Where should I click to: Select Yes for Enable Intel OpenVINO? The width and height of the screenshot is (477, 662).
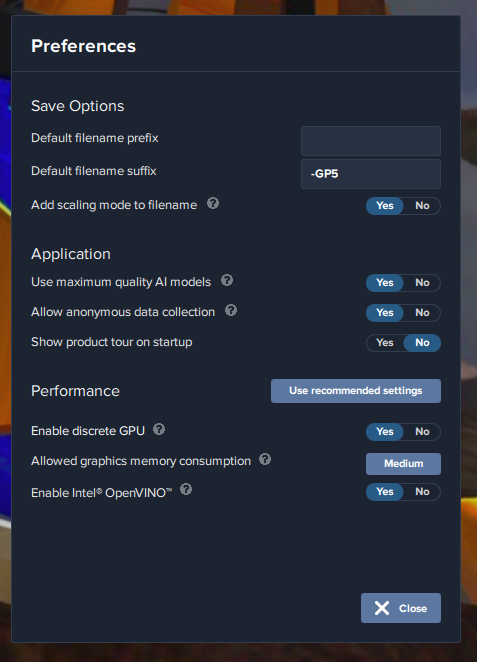point(385,491)
